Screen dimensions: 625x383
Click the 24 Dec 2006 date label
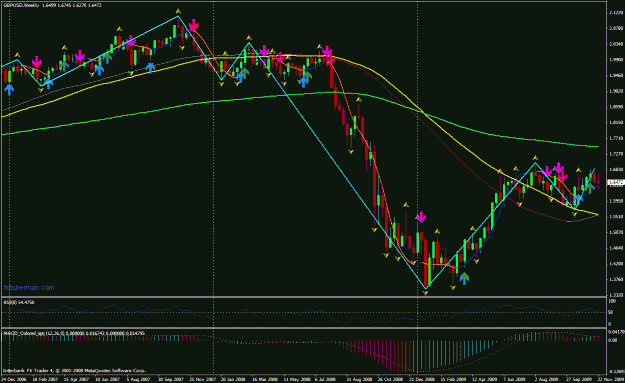(x=14, y=379)
